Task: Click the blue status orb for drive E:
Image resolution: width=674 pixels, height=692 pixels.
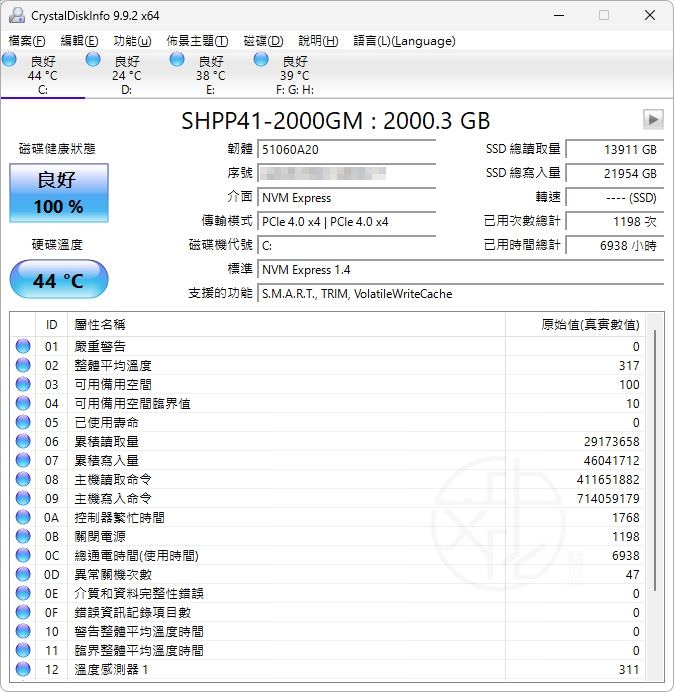Action: pyautogui.click(x=177, y=59)
